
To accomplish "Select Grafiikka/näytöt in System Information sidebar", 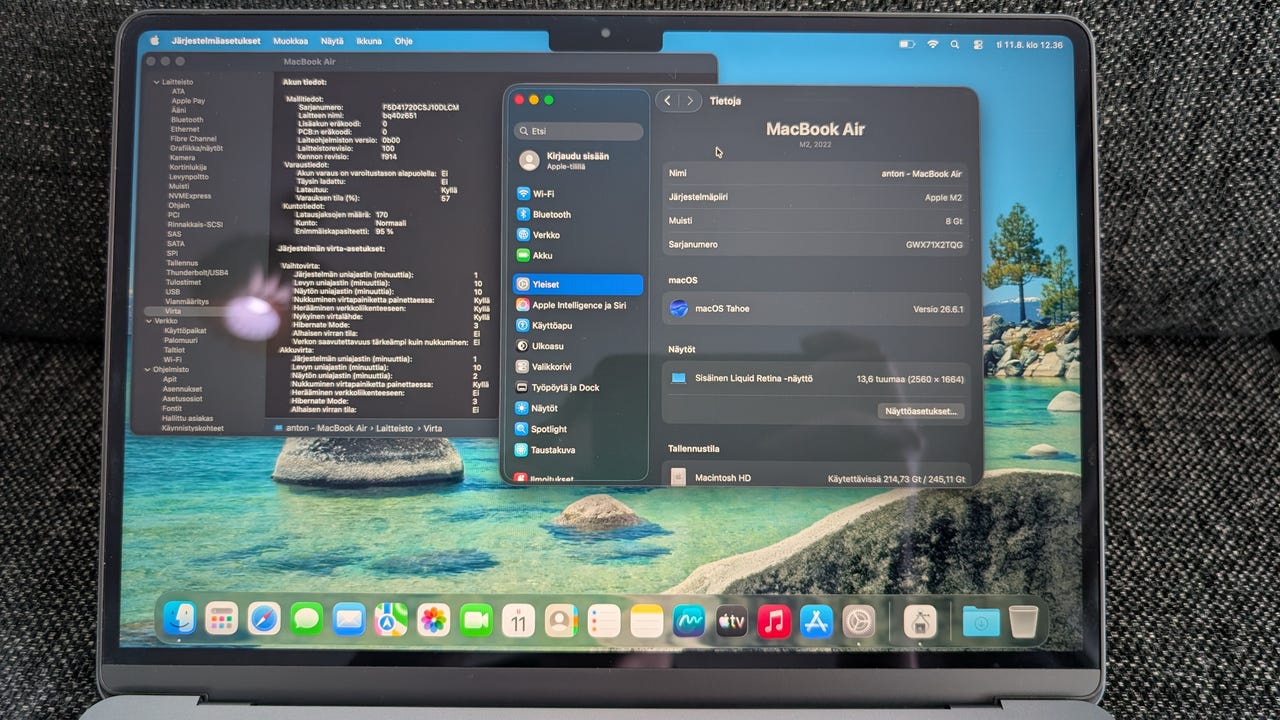I will coord(197,148).
